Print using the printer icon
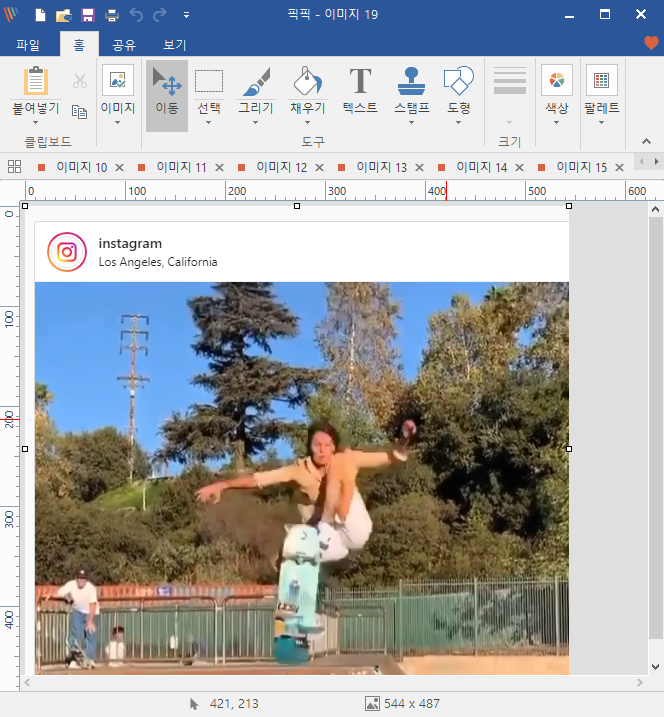This screenshot has height=717, width=664. [112, 16]
